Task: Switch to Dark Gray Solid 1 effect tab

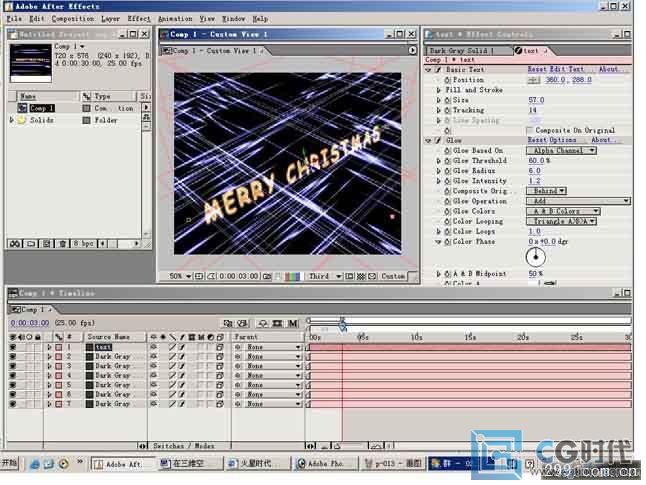Action: [x=468, y=51]
